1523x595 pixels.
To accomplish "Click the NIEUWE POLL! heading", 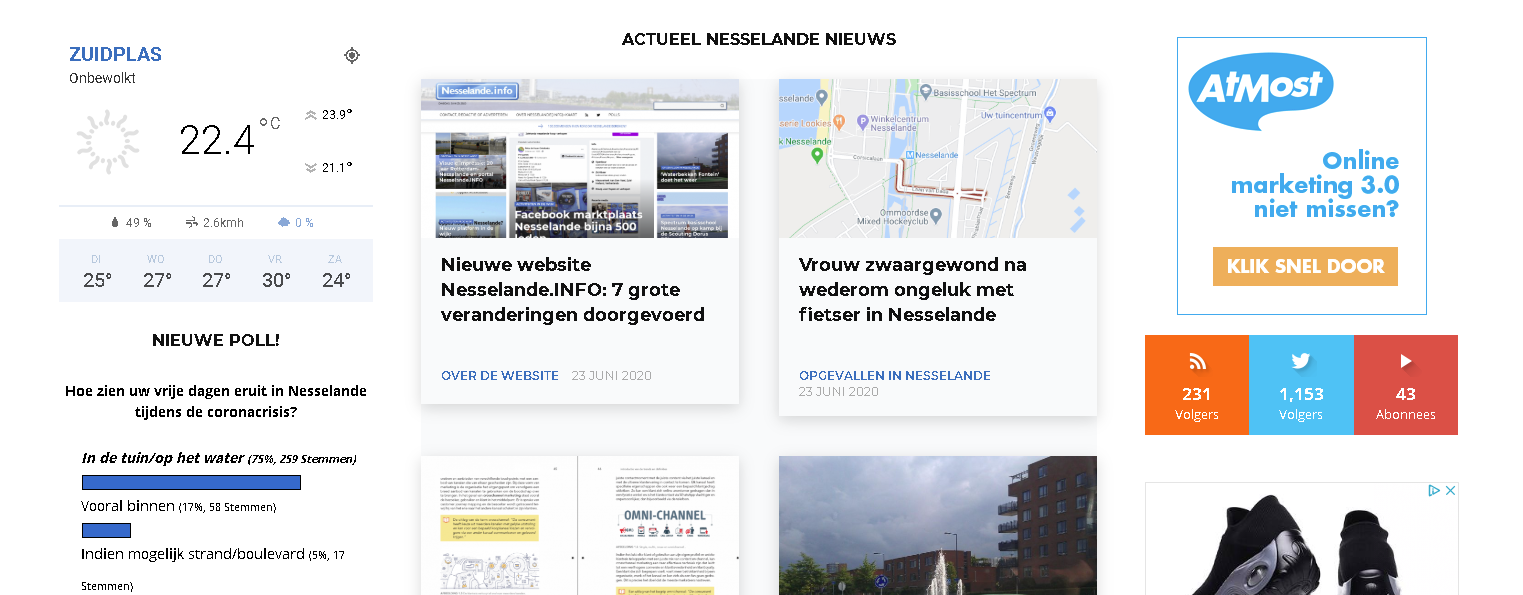I will pyautogui.click(x=216, y=340).
